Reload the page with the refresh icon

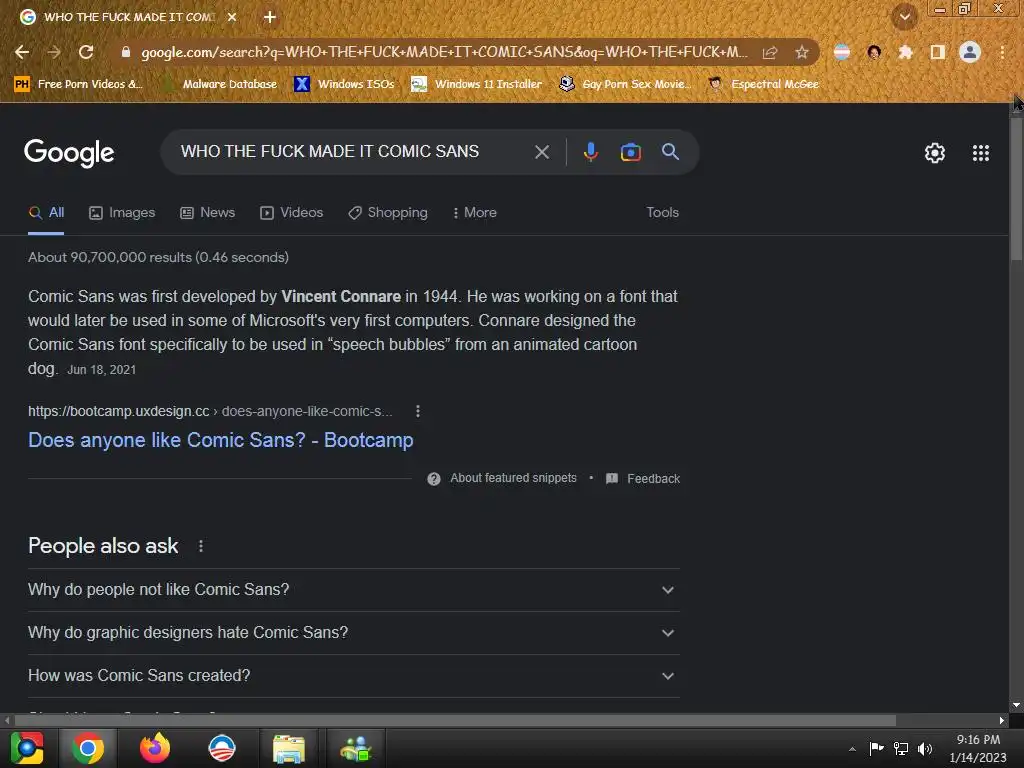tap(86, 52)
